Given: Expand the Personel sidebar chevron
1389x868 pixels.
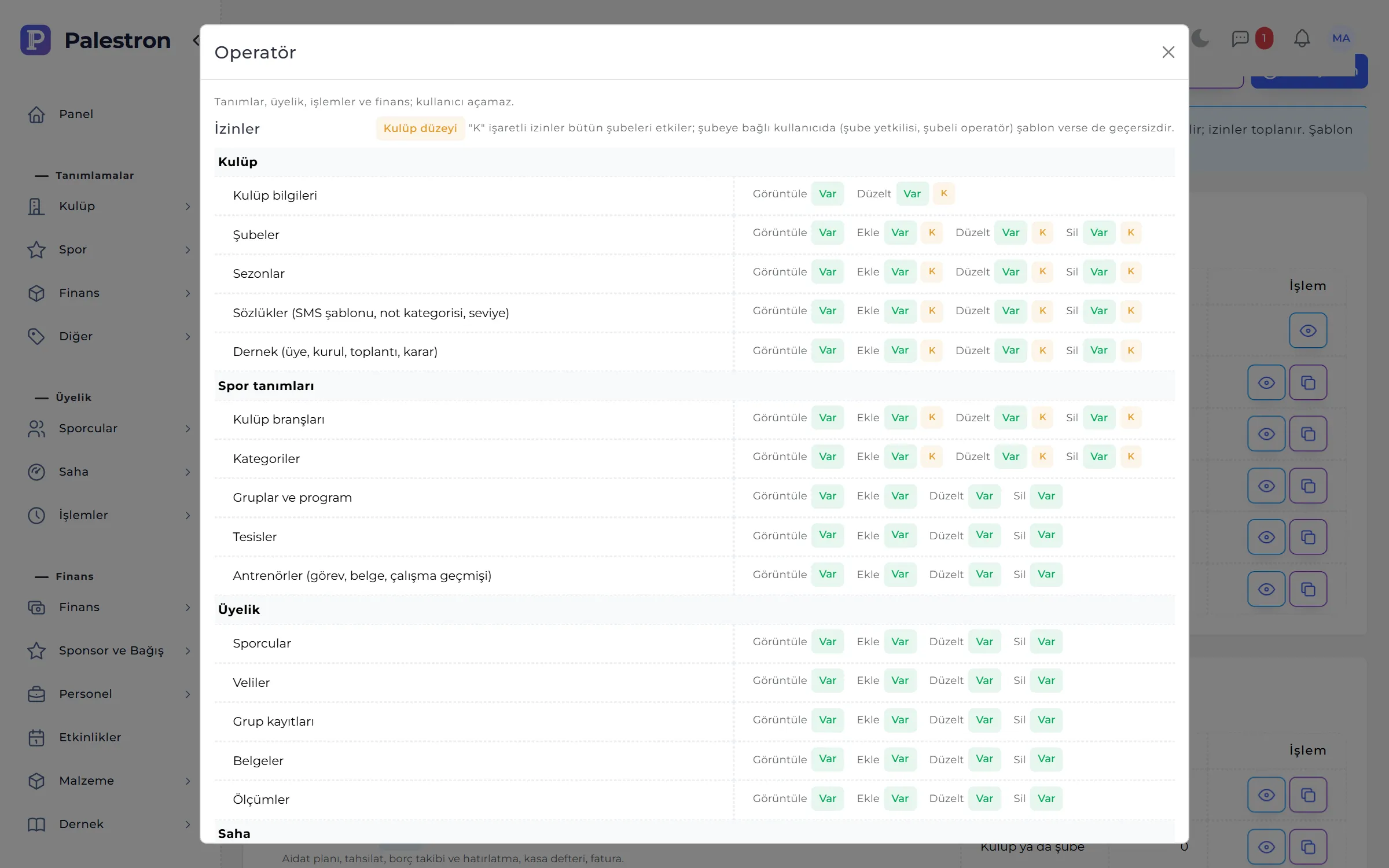Looking at the screenshot, I should tap(188, 694).
